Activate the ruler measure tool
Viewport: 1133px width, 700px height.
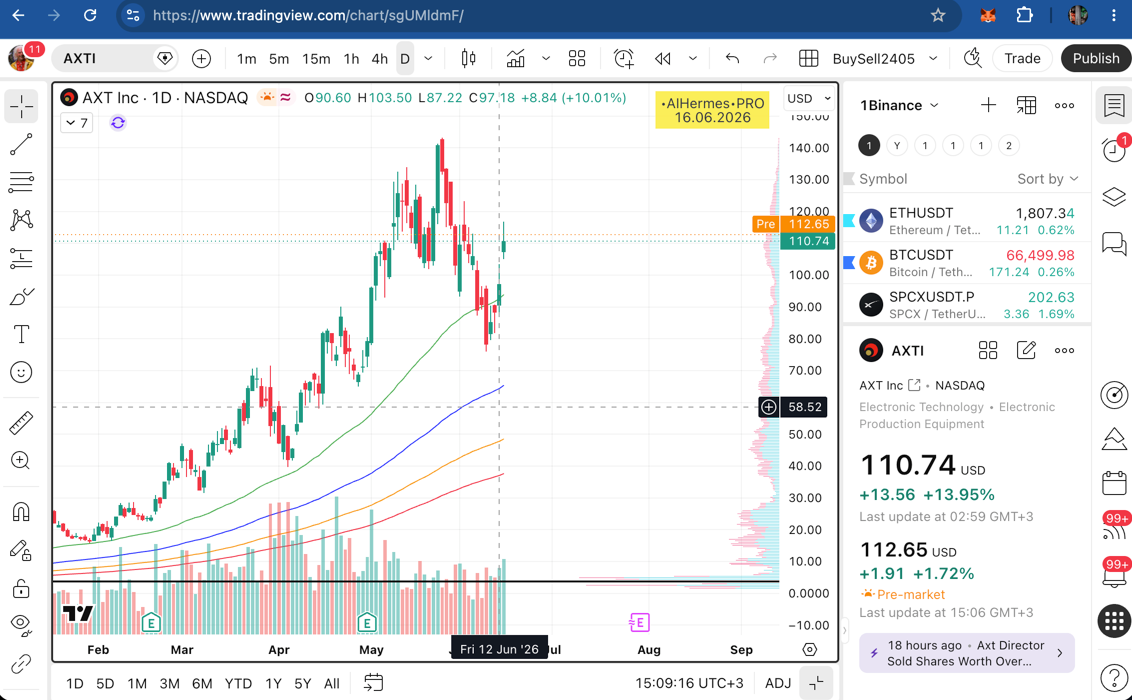(x=21, y=423)
